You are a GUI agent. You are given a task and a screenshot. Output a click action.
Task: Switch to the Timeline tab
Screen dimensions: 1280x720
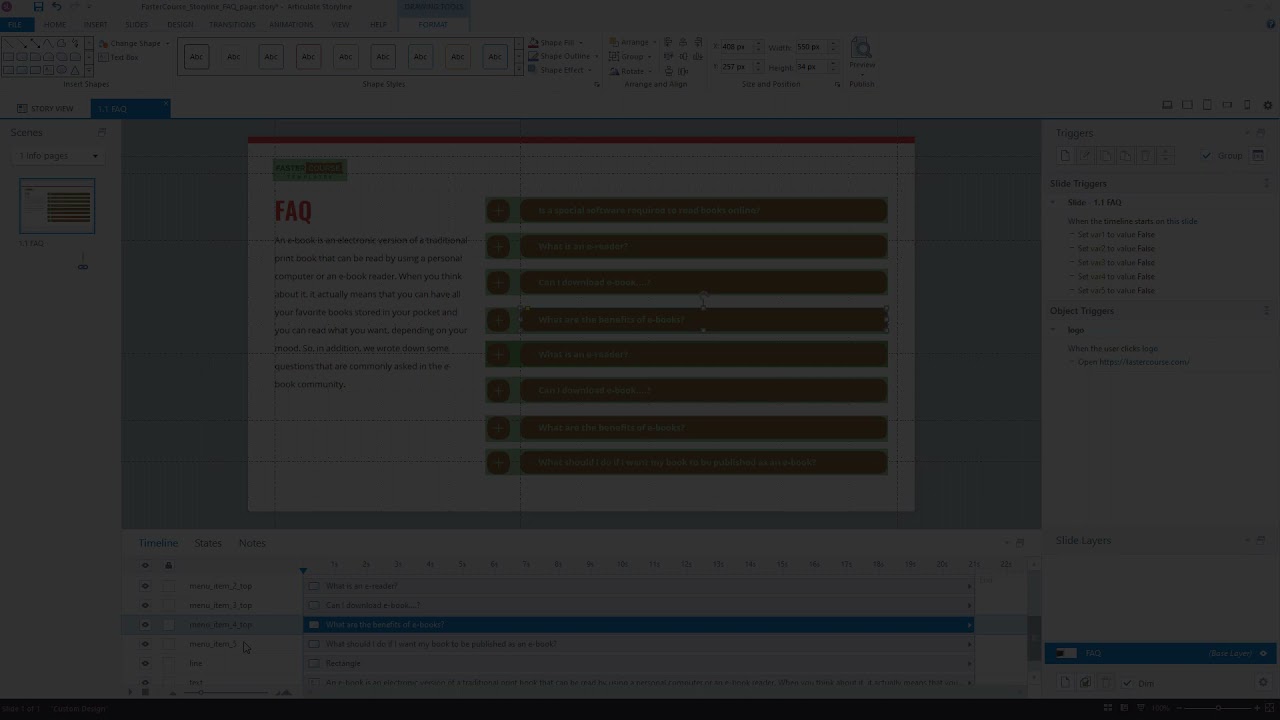[x=158, y=543]
